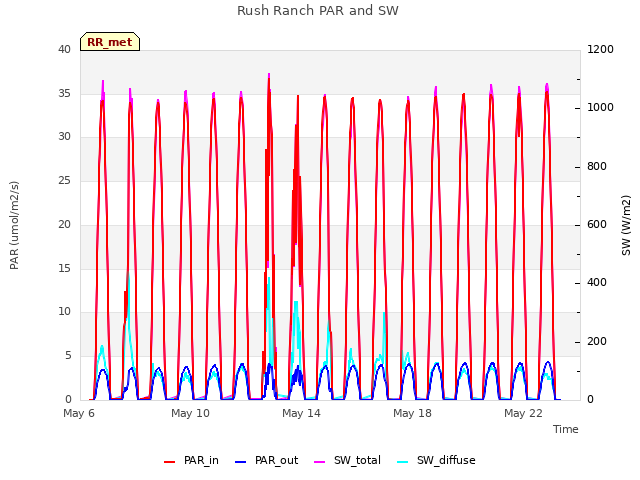Click the 15 label on the PAR axis

click(64, 268)
